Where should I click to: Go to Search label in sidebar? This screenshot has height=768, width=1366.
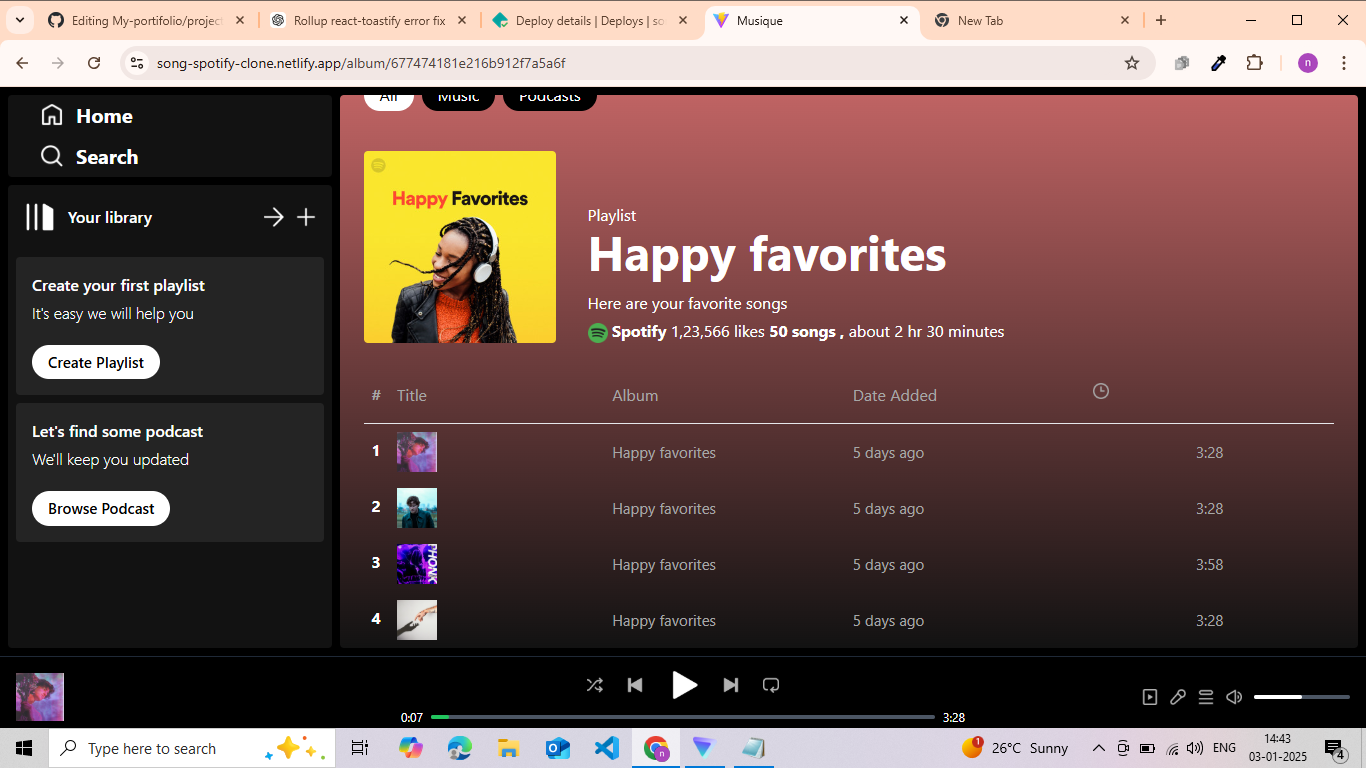click(107, 157)
